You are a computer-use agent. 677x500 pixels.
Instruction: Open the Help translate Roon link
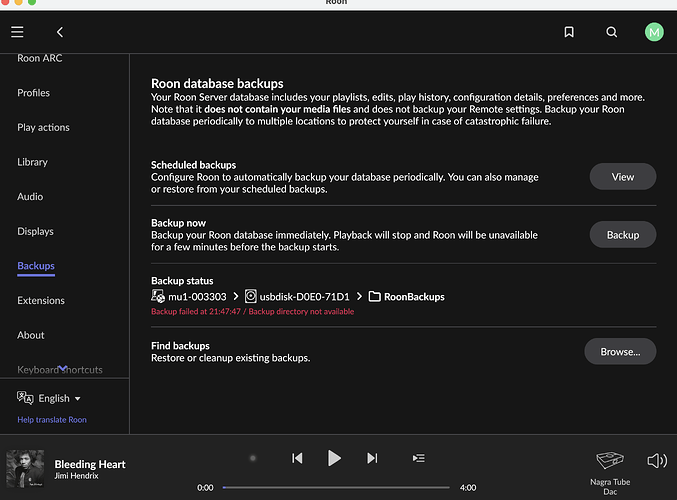tap(52, 420)
